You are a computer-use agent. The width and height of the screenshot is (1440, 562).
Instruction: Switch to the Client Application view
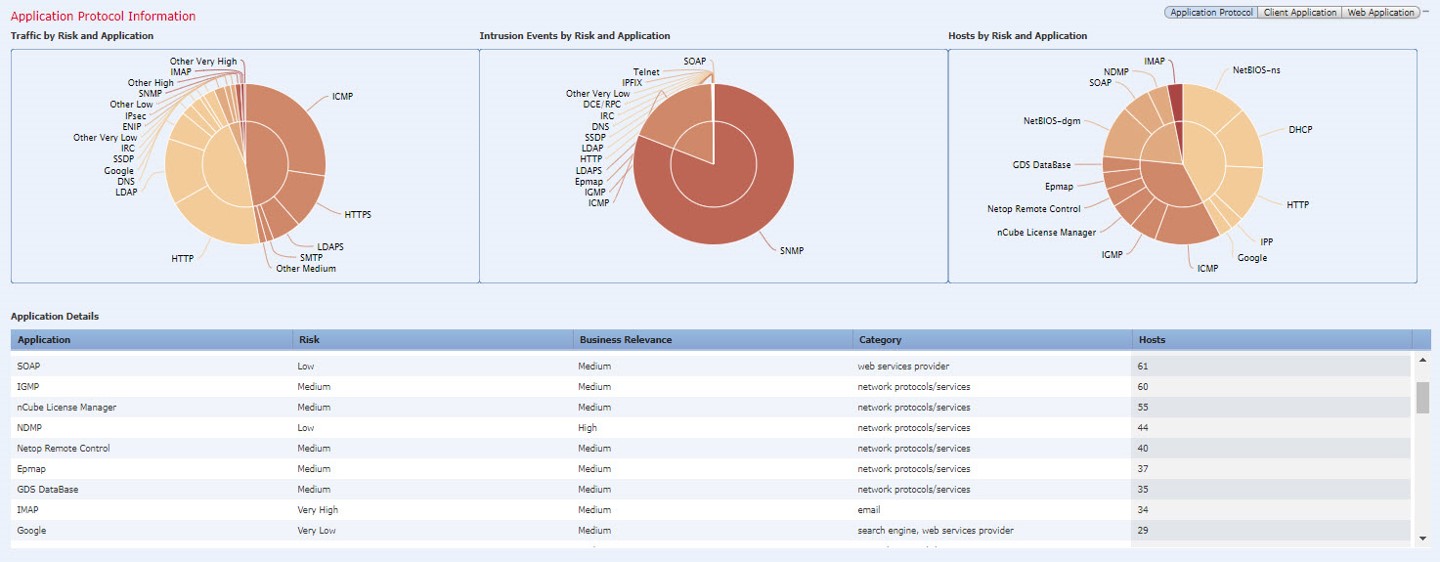click(1299, 13)
